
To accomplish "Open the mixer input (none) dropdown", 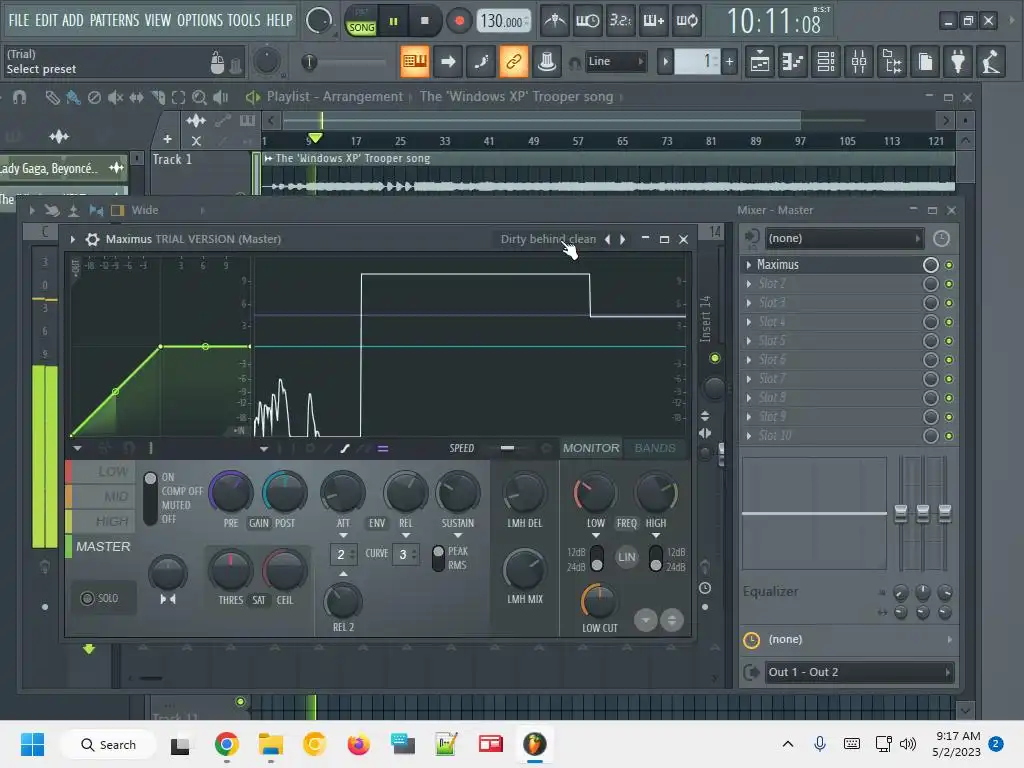I will pos(844,238).
